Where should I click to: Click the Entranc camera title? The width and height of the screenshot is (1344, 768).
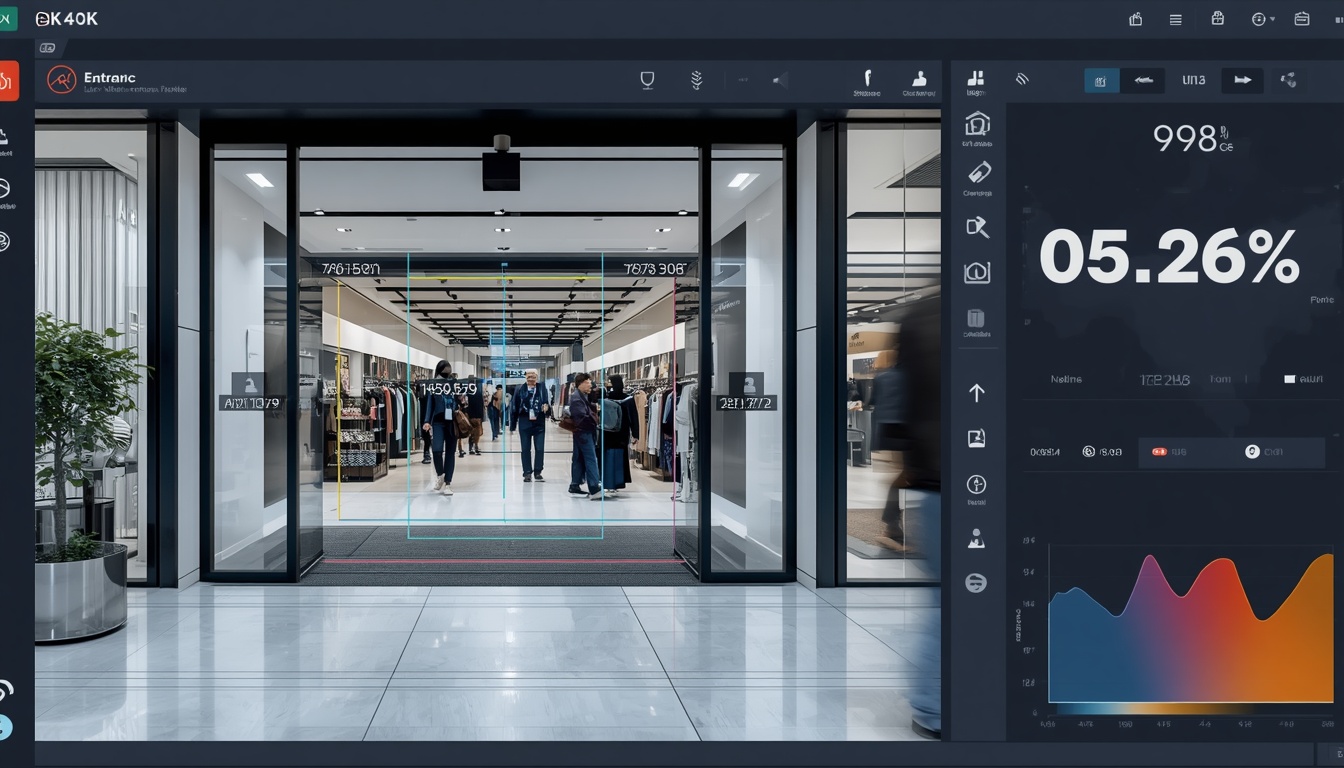click(110, 77)
